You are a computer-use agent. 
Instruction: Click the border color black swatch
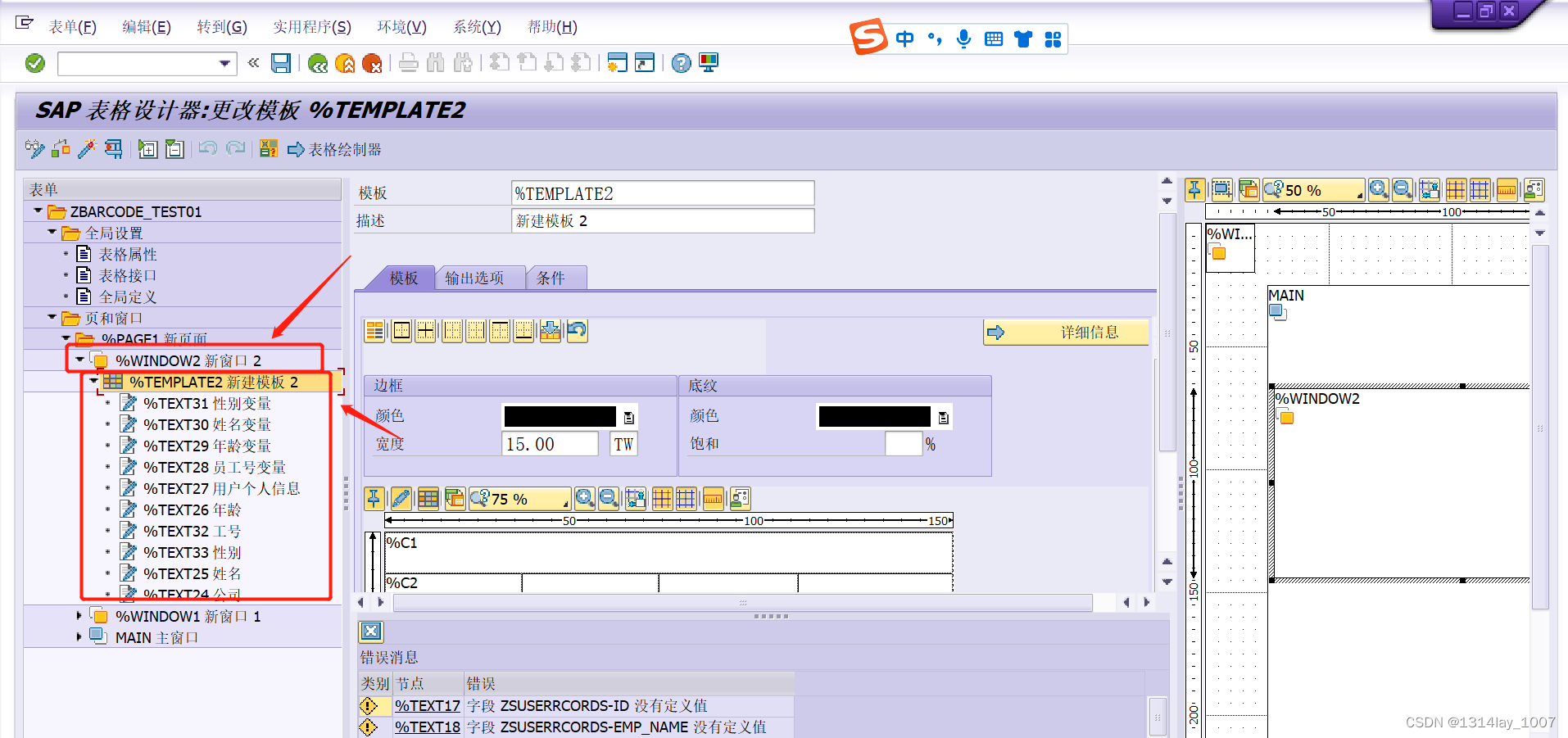(560, 416)
